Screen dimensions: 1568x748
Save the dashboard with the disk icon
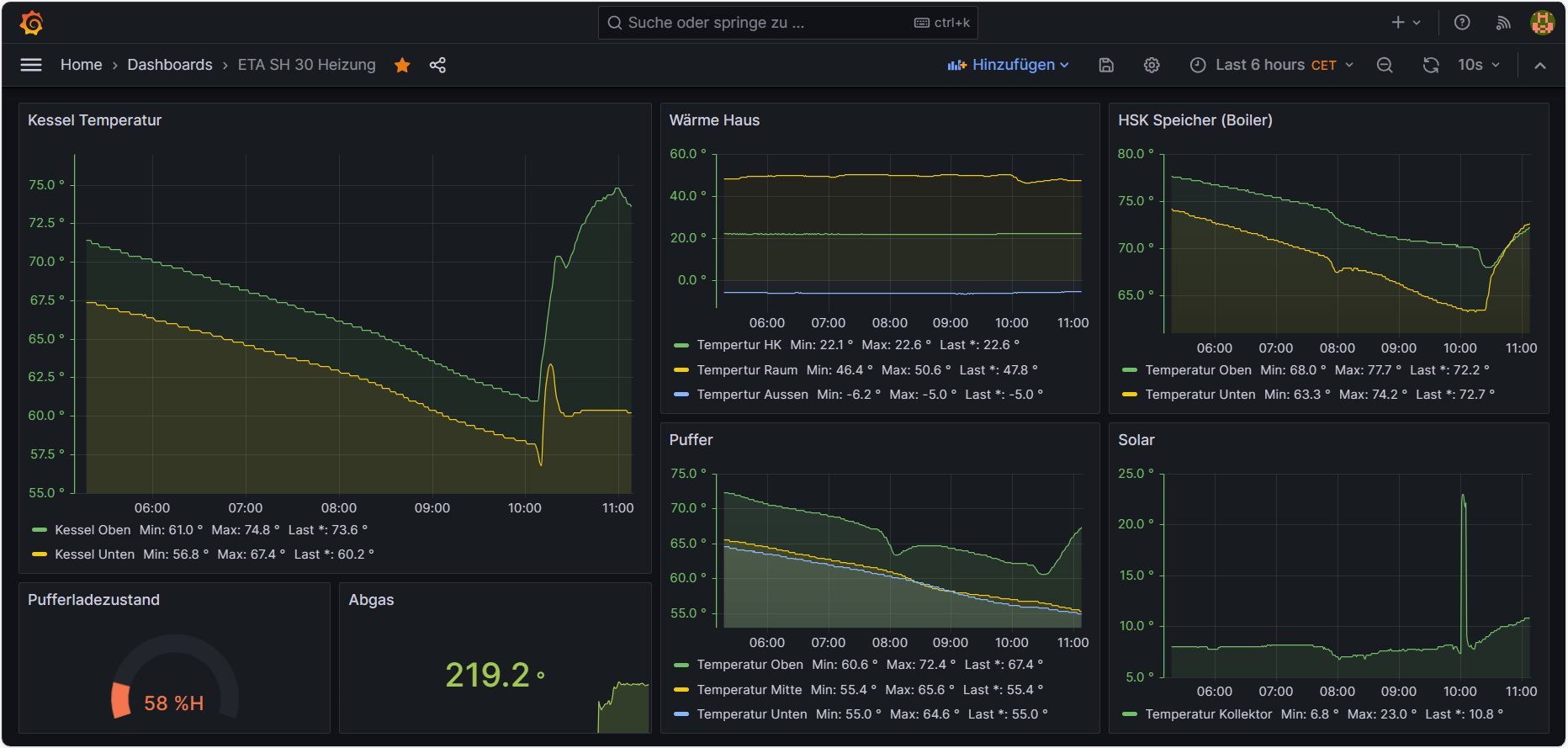pyautogui.click(x=1106, y=65)
